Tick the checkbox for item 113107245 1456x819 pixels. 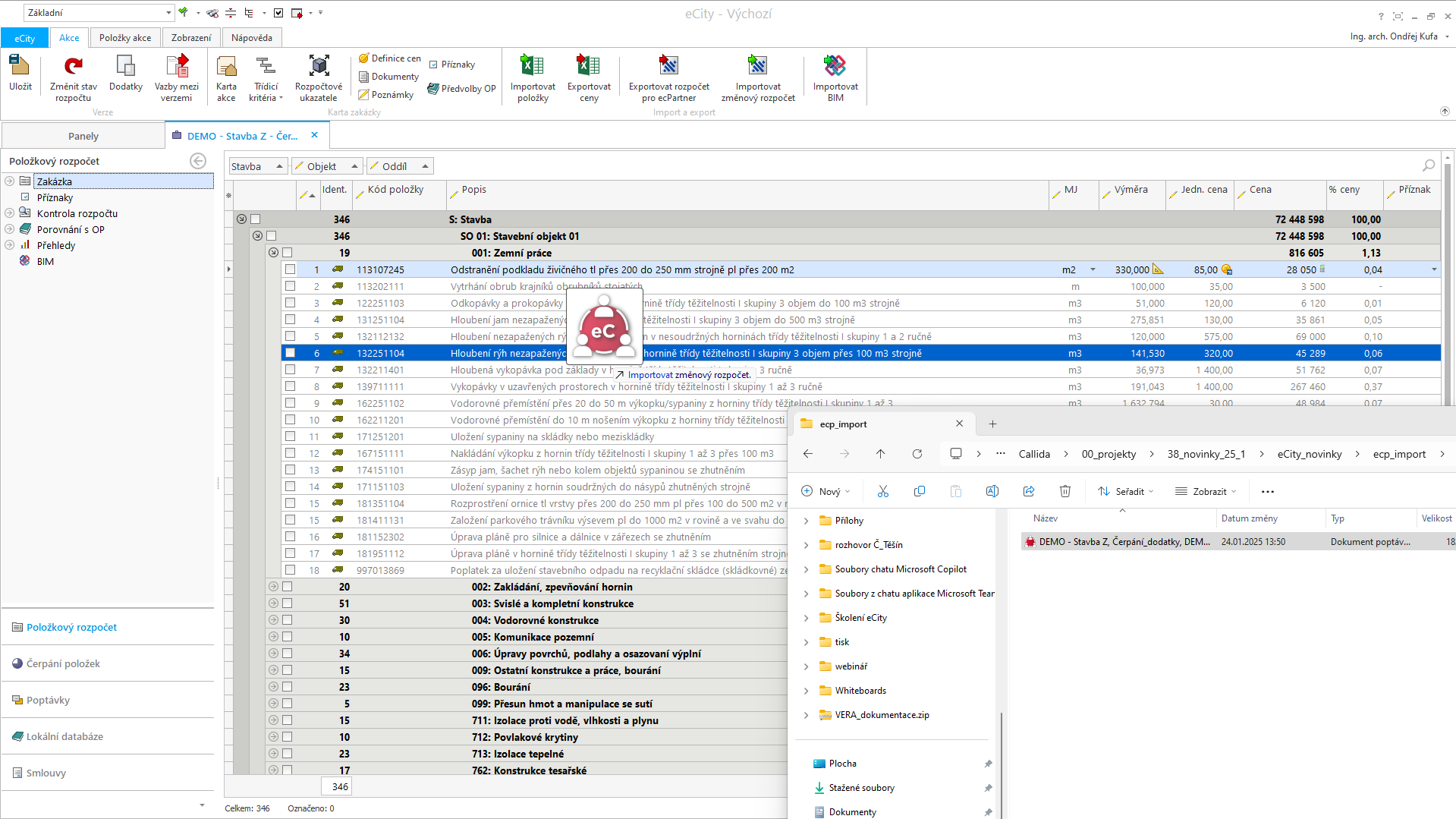[x=290, y=269]
